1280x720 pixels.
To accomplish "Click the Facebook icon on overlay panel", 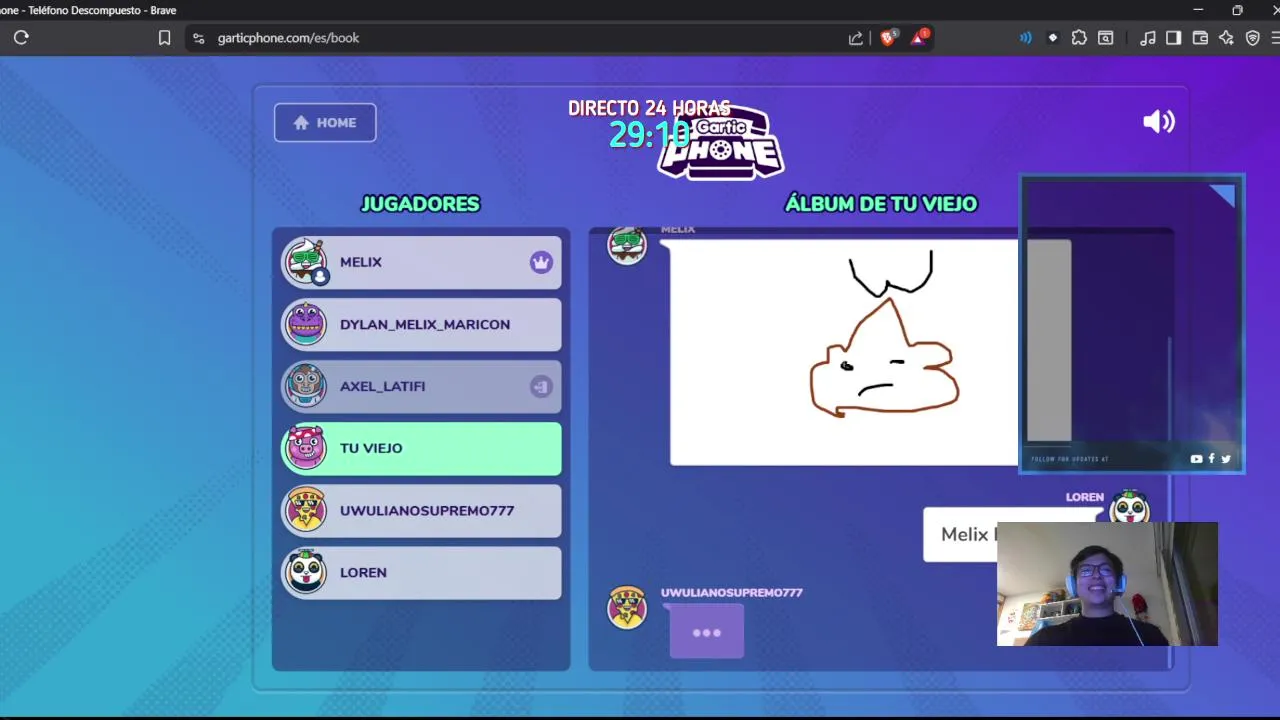I will click(1211, 459).
